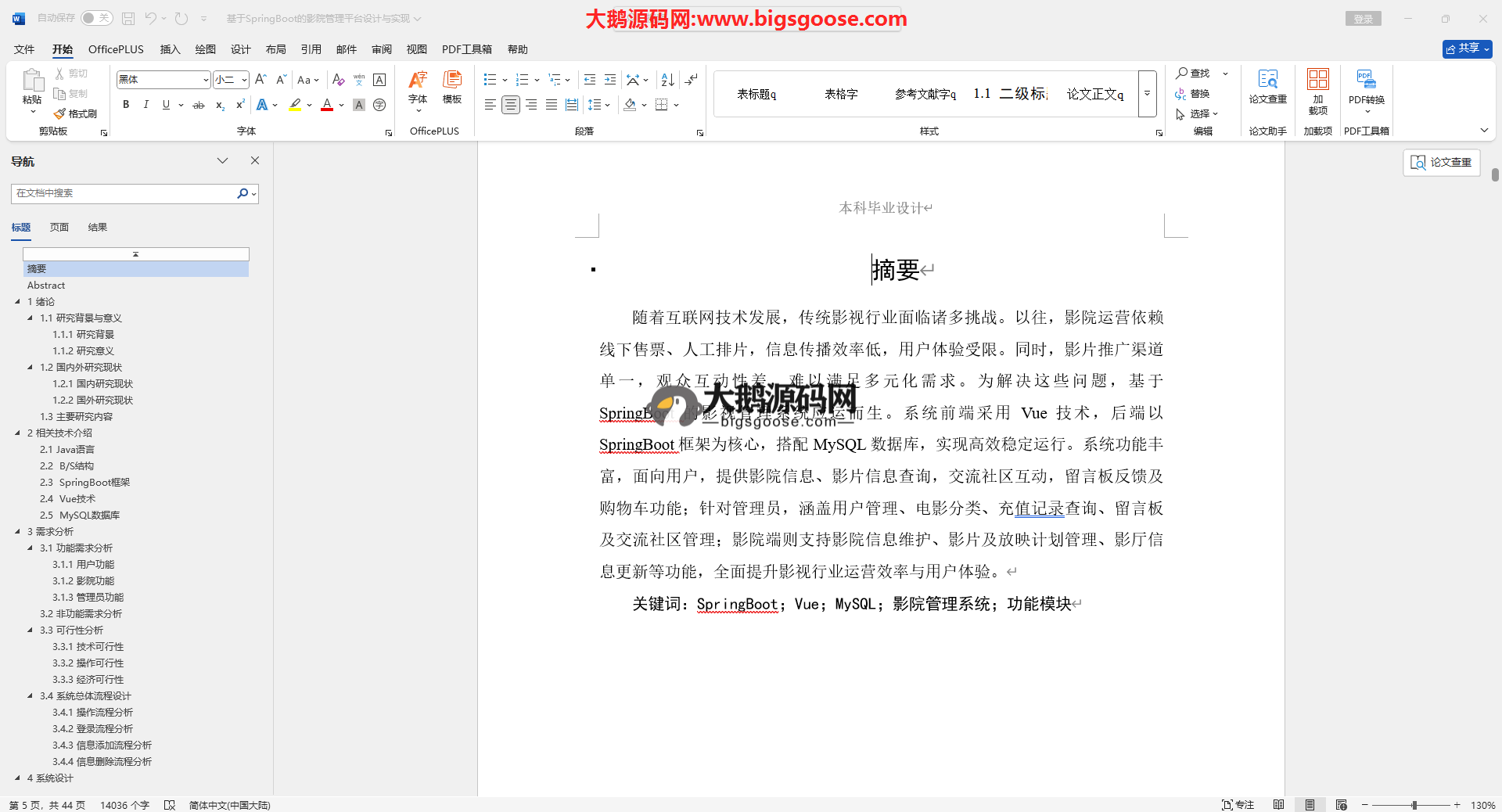Click the 共享 share button

pyautogui.click(x=1467, y=49)
